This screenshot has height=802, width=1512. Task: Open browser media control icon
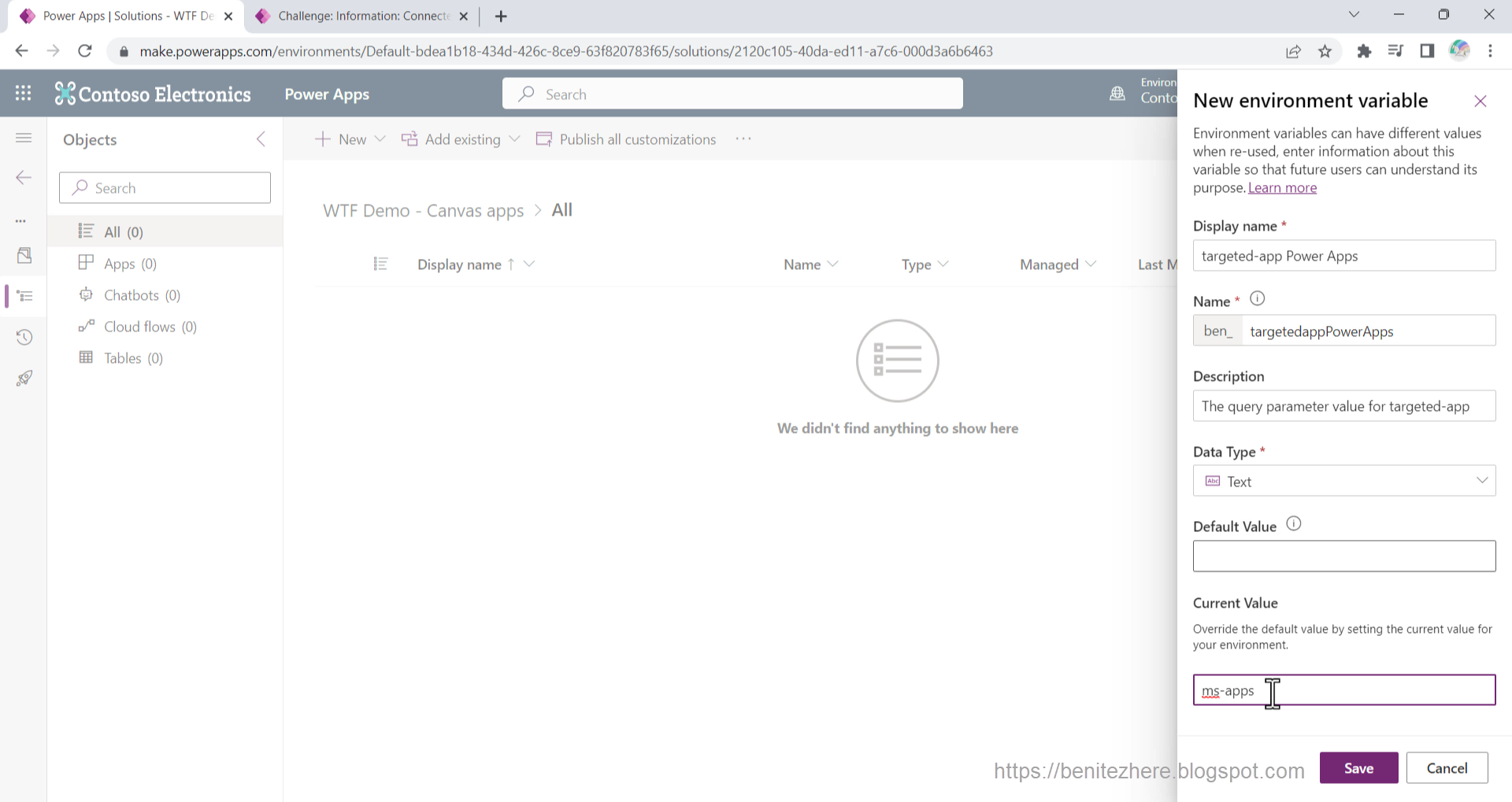(x=1395, y=51)
